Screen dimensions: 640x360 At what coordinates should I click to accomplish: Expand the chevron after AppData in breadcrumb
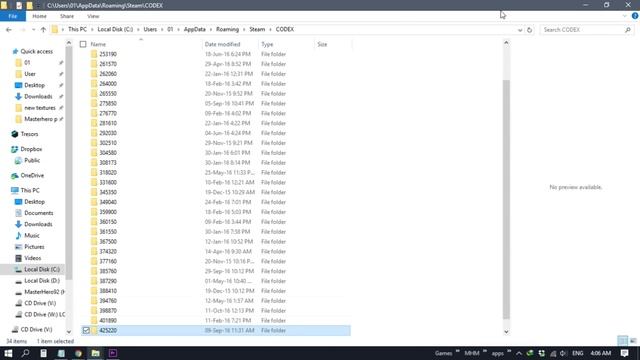tap(211, 30)
